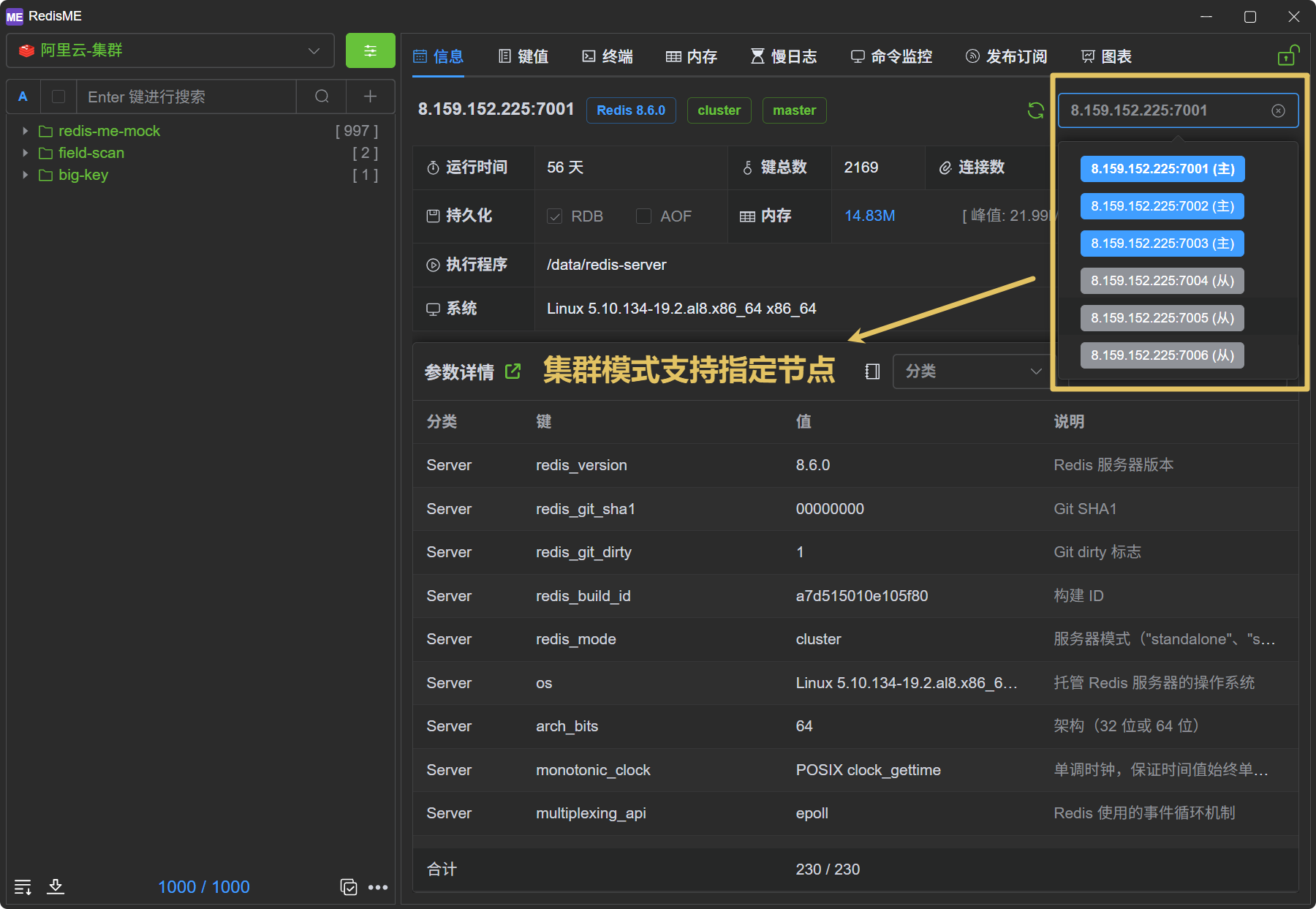
Task: Click the arch_bits key cell
Action: click(567, 726)
